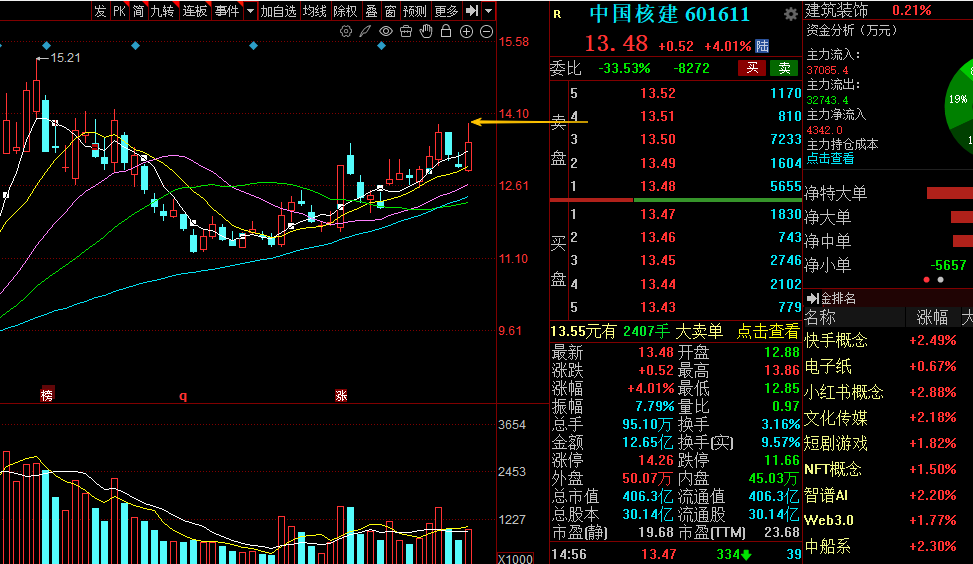Open 点击查看 for the 13.55元 large sell order
Viewport: 973px width, 564px height.
click(768, 331)
